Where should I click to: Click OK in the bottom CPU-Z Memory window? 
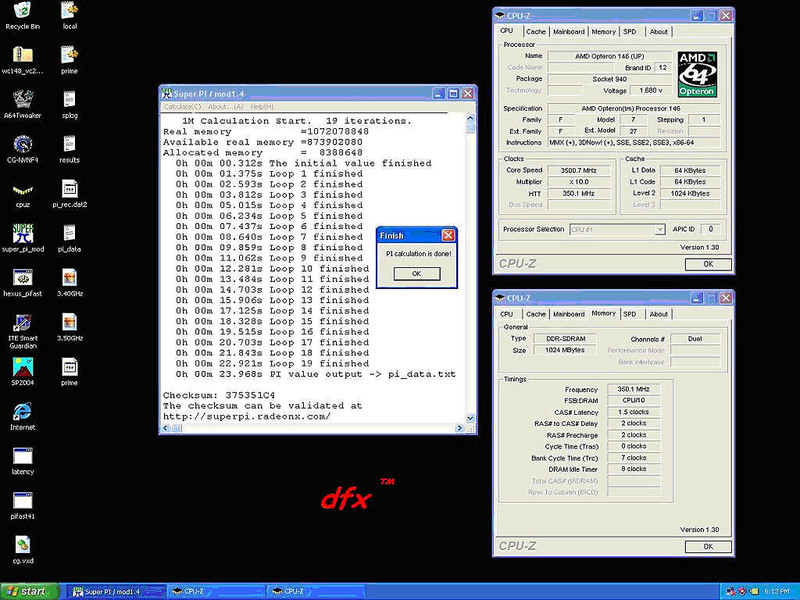pyautogui.click(x=708, y=546)
